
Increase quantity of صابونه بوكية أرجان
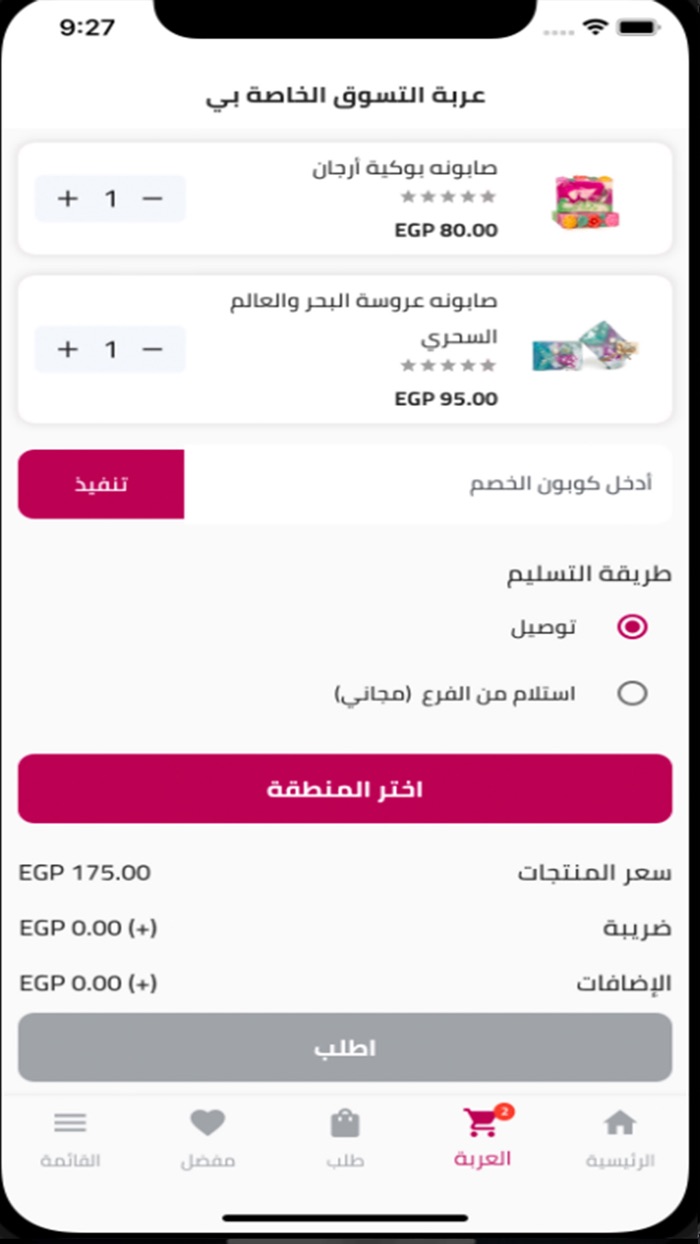pyautogui.click(x=67, y=199)
